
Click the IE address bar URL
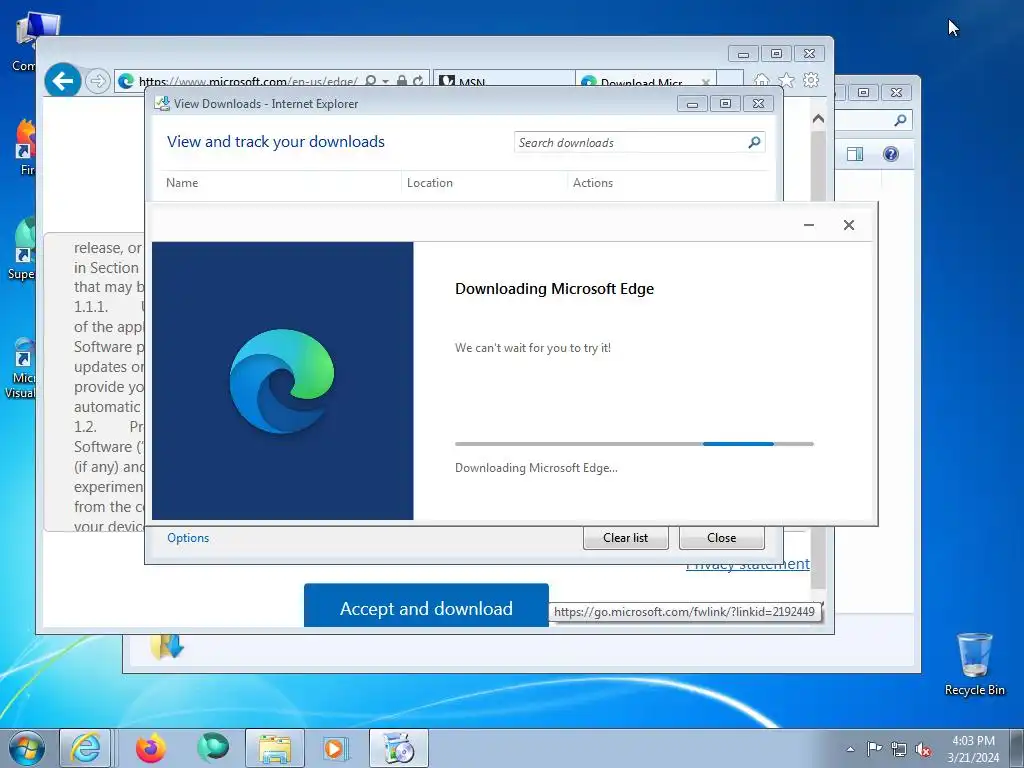pos(248,82)
